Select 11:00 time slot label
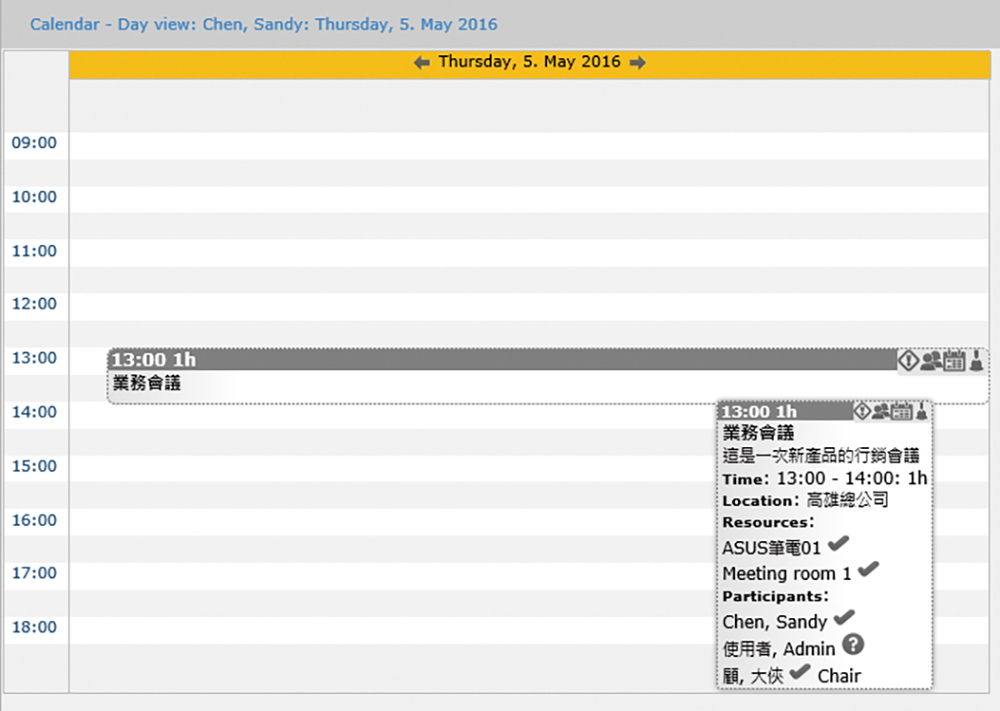1000x711 pixels. coord(34,251)
